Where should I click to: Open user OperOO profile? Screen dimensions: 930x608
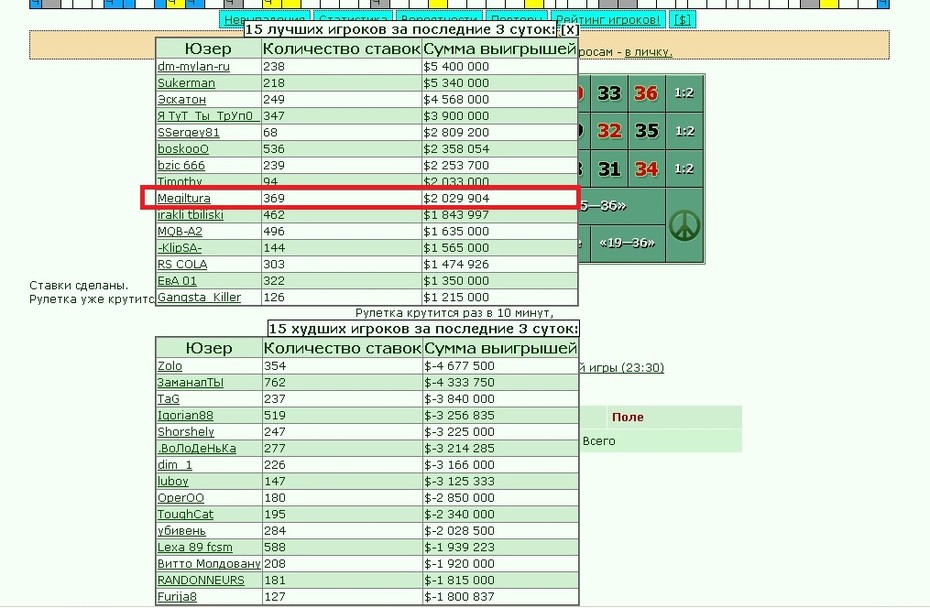181,498
